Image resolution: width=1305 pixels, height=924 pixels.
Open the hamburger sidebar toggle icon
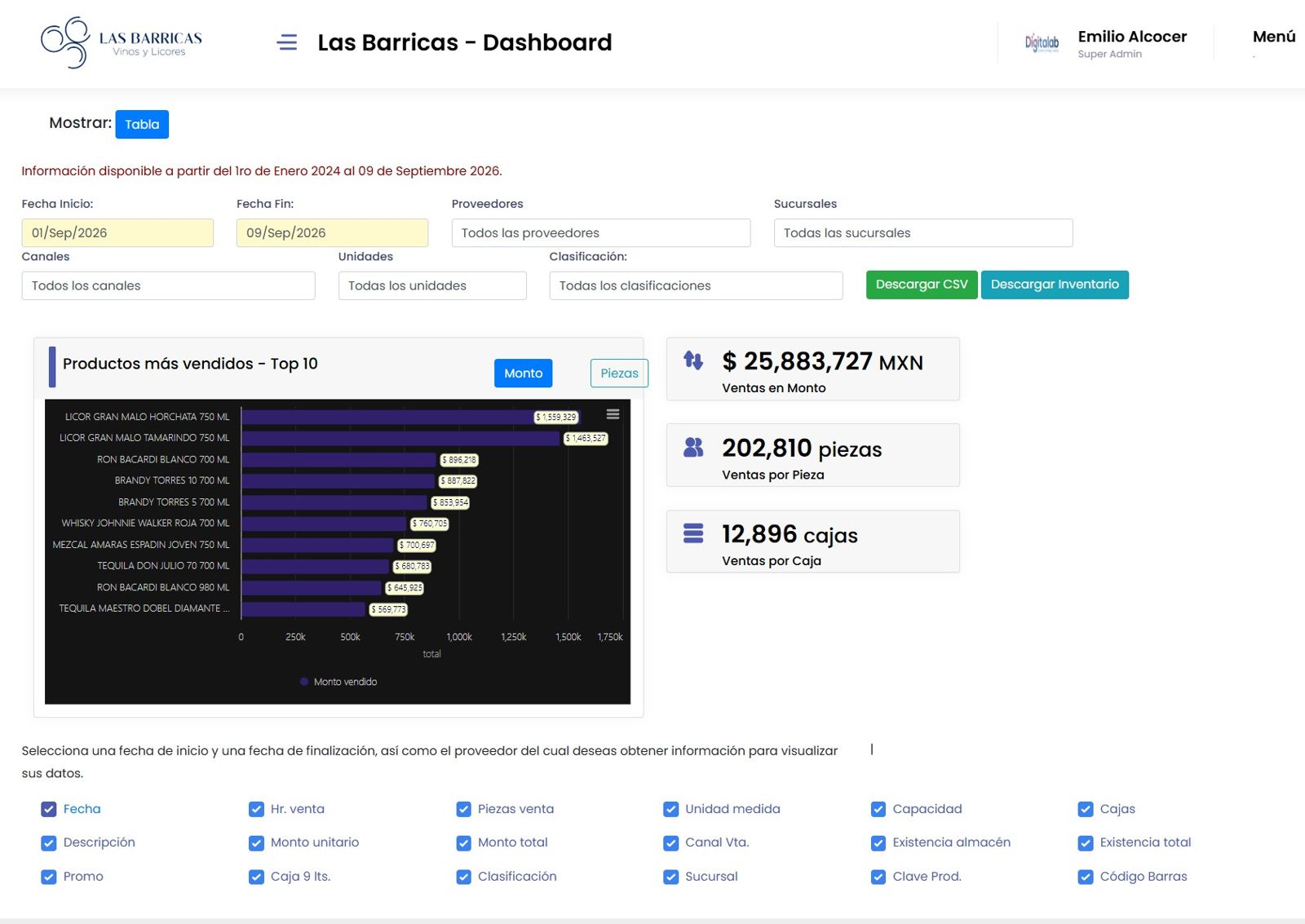click(x=287, y=42)
